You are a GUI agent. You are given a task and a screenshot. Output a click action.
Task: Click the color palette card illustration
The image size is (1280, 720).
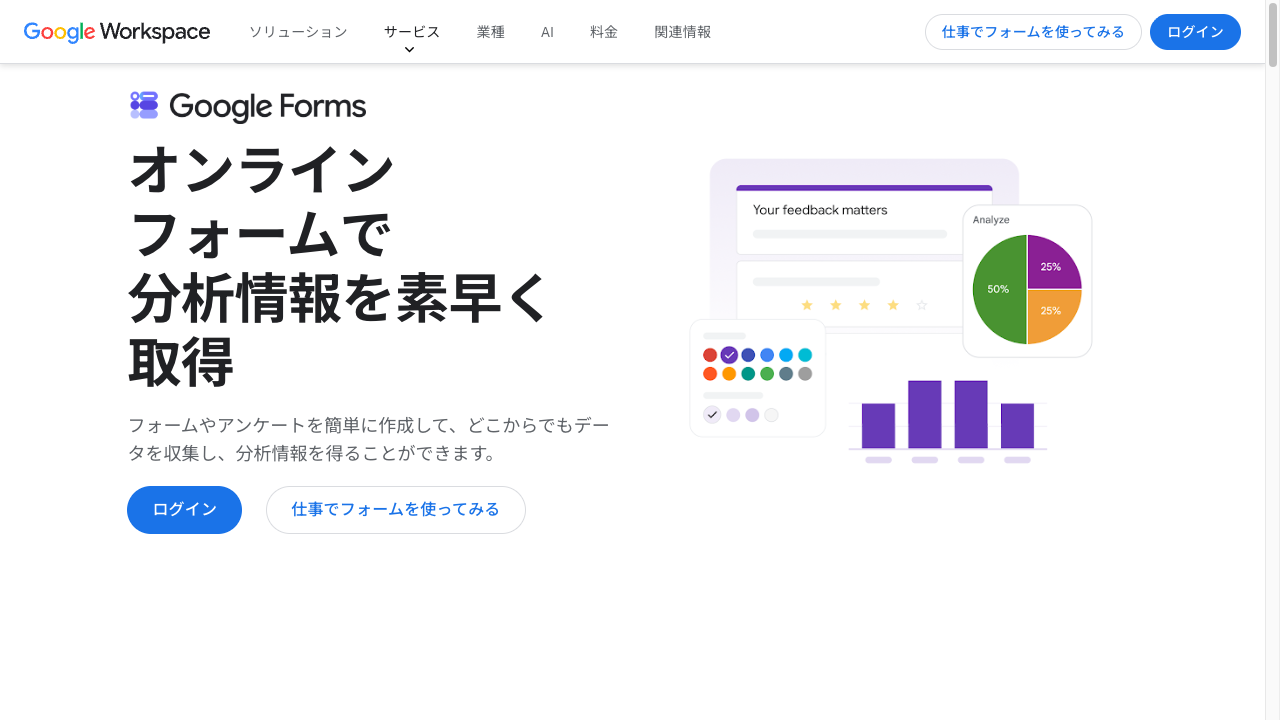coord(758,378)
